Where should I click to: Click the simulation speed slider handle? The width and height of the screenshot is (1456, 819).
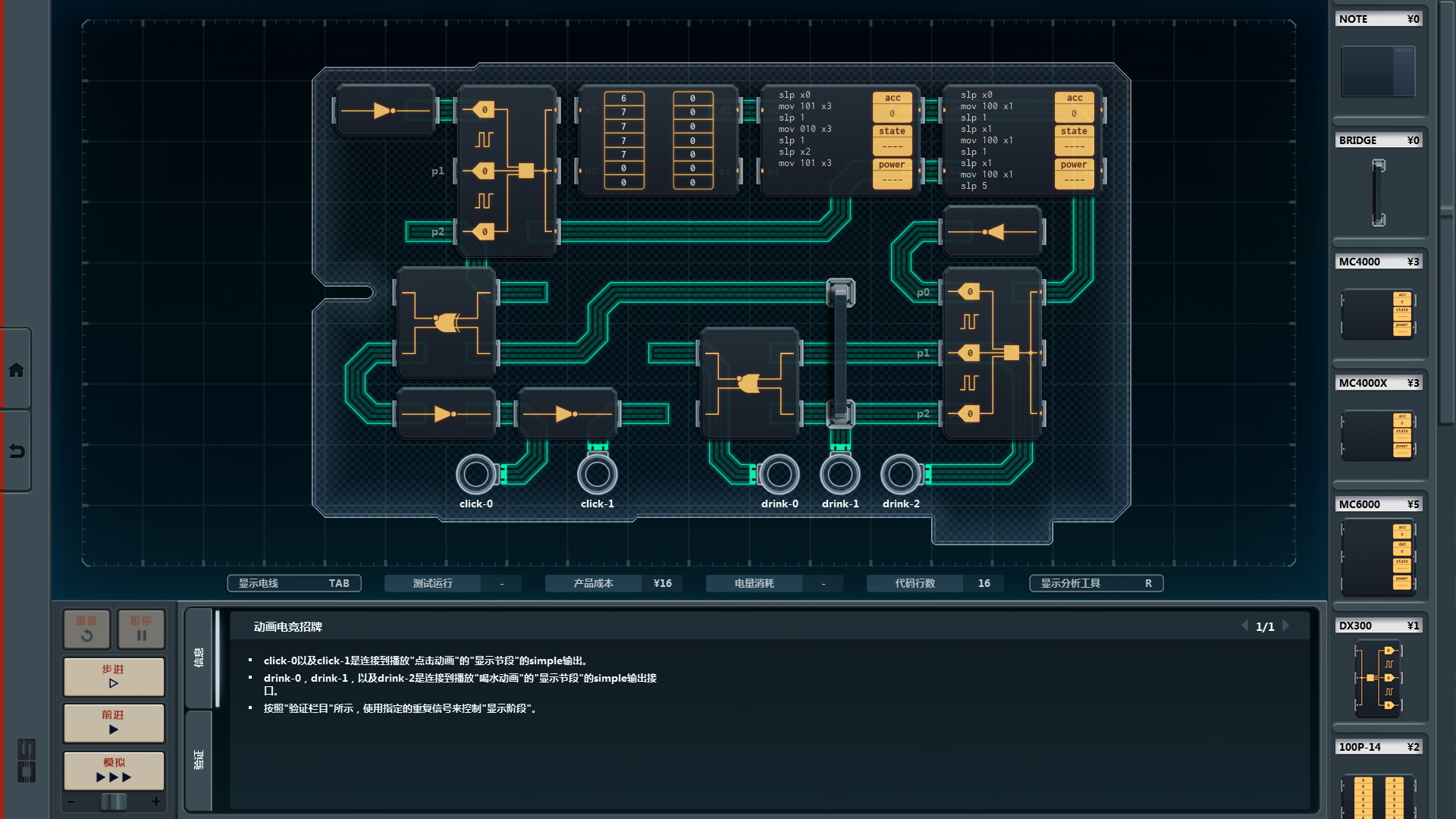point(114,802)
